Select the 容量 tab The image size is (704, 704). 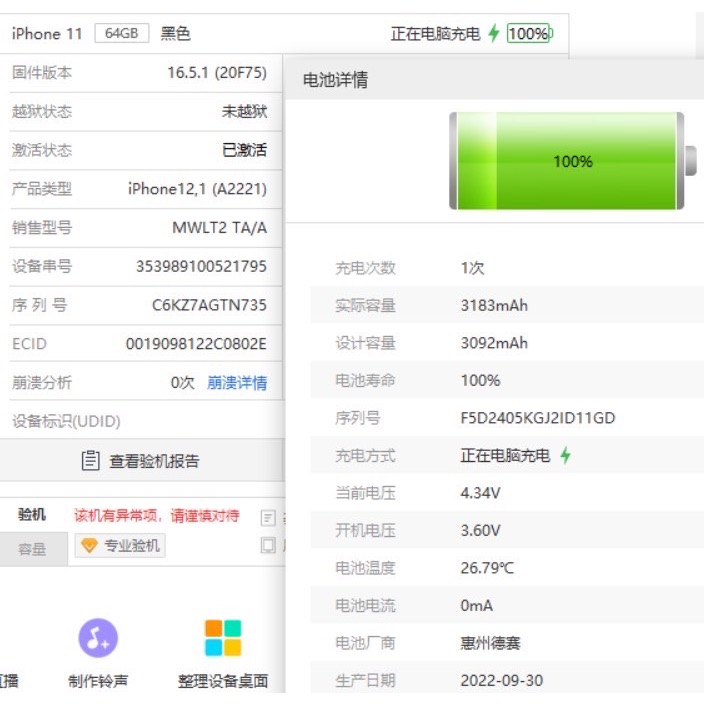click(x=32, y=549)
